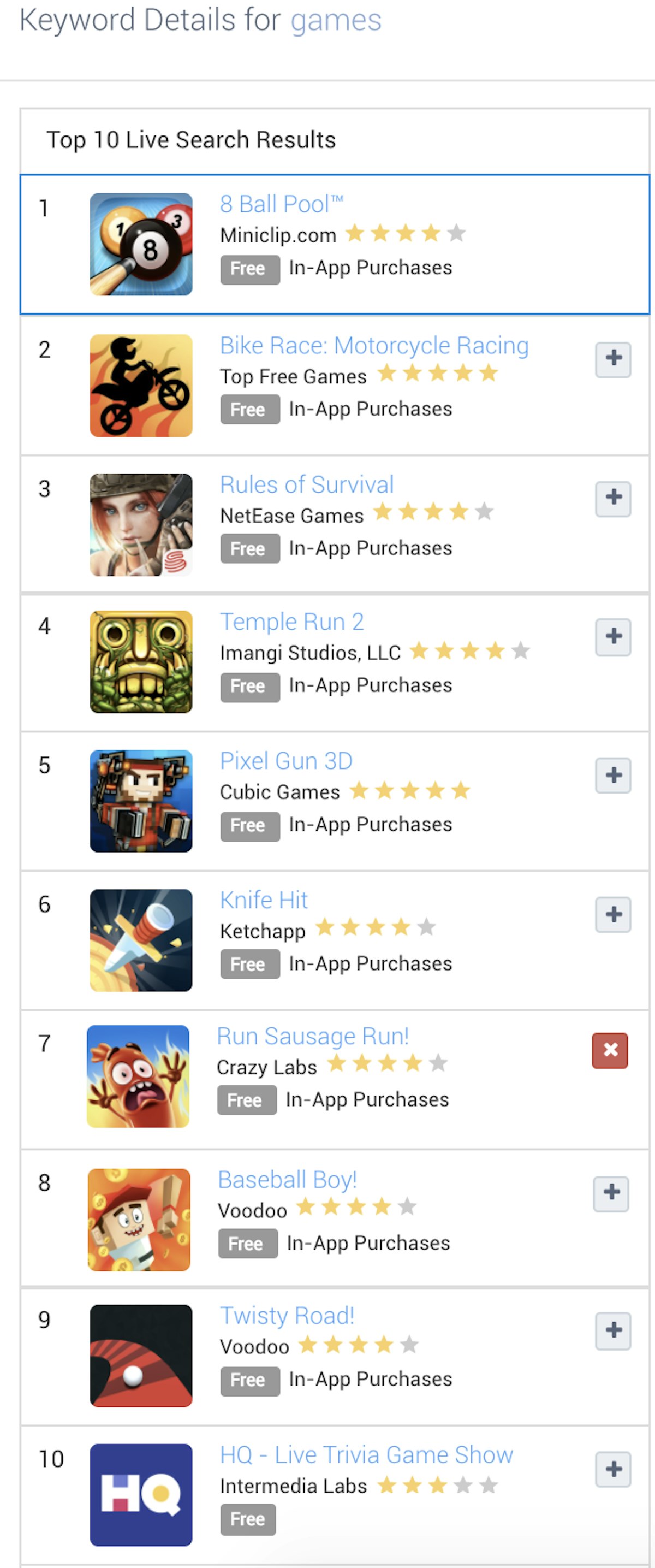This screenshot has height=1568, width=655.
Task: Click the 'games' keyword in heading
Action: click(x=336, y=20)
